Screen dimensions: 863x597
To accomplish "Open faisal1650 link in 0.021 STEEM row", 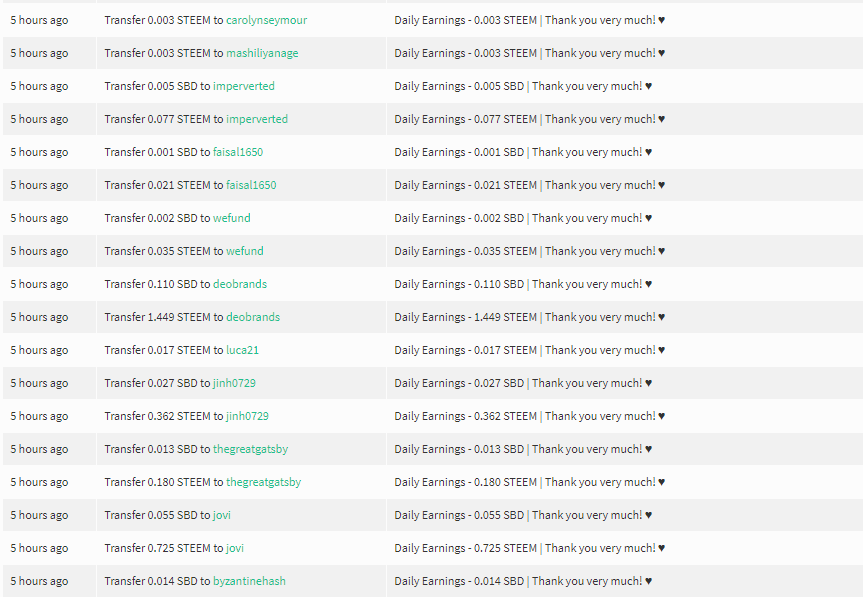I will tap(251, 185).
